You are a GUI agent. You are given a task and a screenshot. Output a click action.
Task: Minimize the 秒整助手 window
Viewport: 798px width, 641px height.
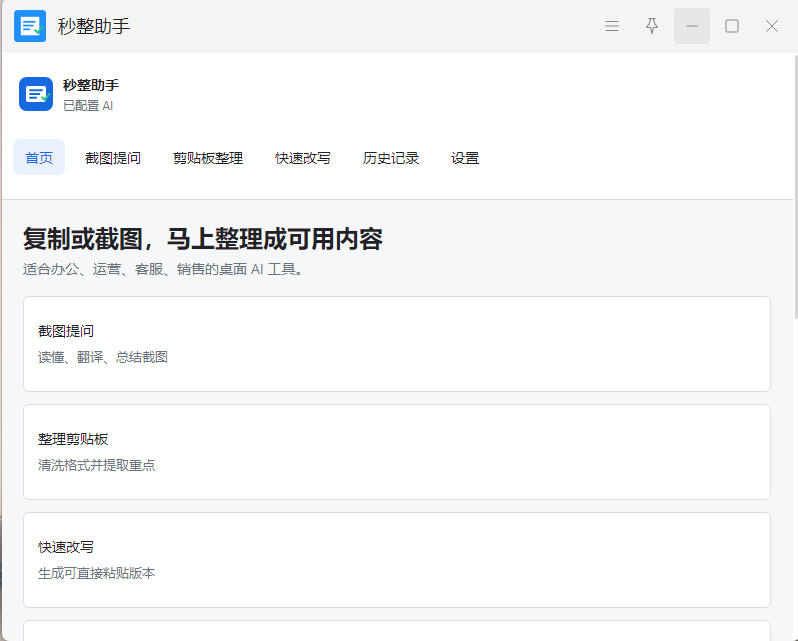tap(692, 26)
